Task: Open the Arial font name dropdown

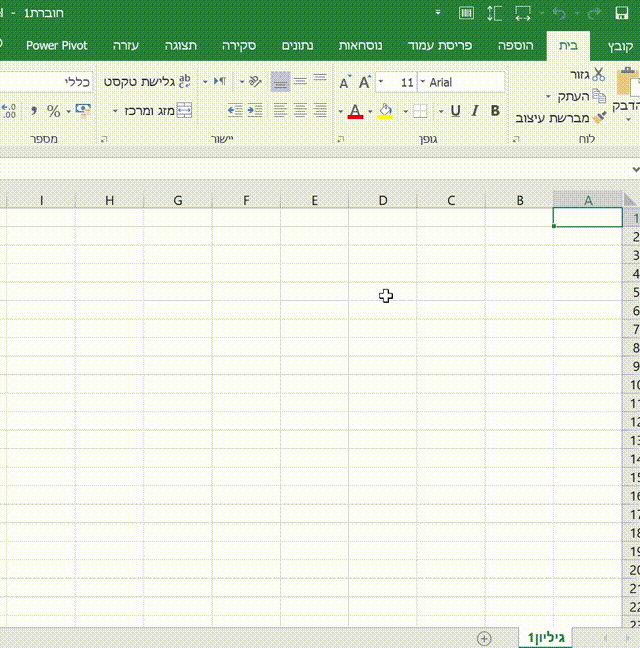Action: click(422, 82)
